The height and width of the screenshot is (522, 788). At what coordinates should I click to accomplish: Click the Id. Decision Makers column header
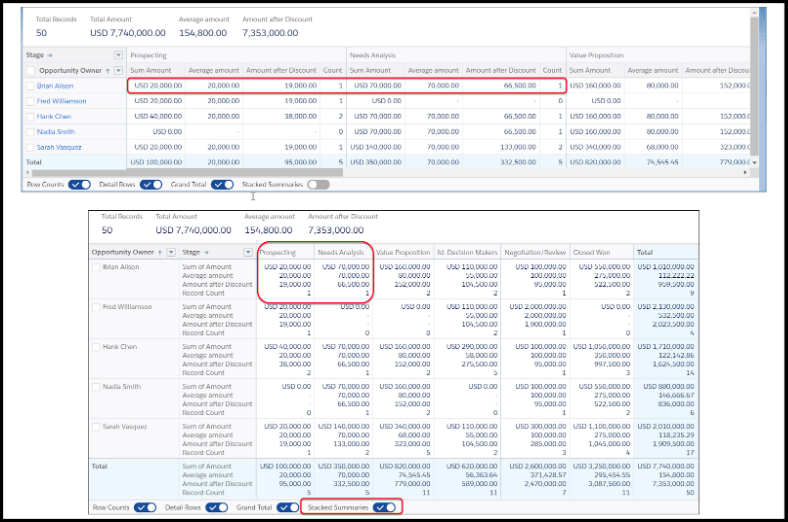pyautogui.click(x=467, y=253)
